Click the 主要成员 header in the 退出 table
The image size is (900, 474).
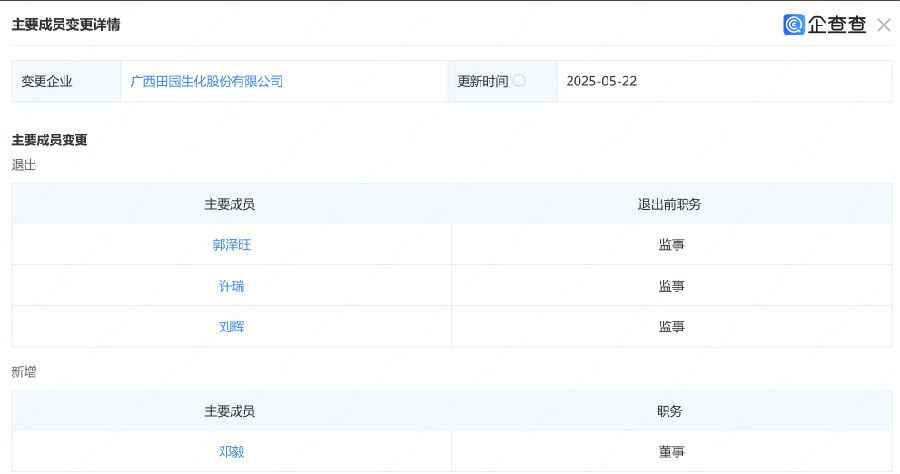point(230,204)
